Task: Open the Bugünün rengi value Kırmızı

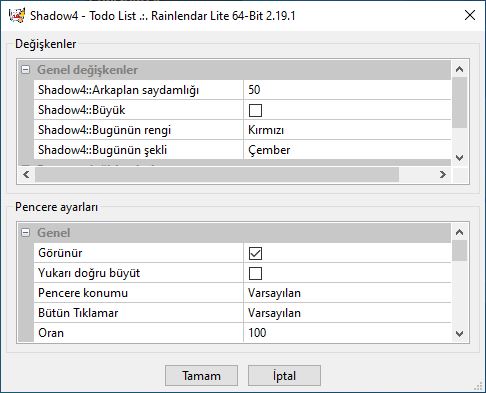Action: [347, 130]
